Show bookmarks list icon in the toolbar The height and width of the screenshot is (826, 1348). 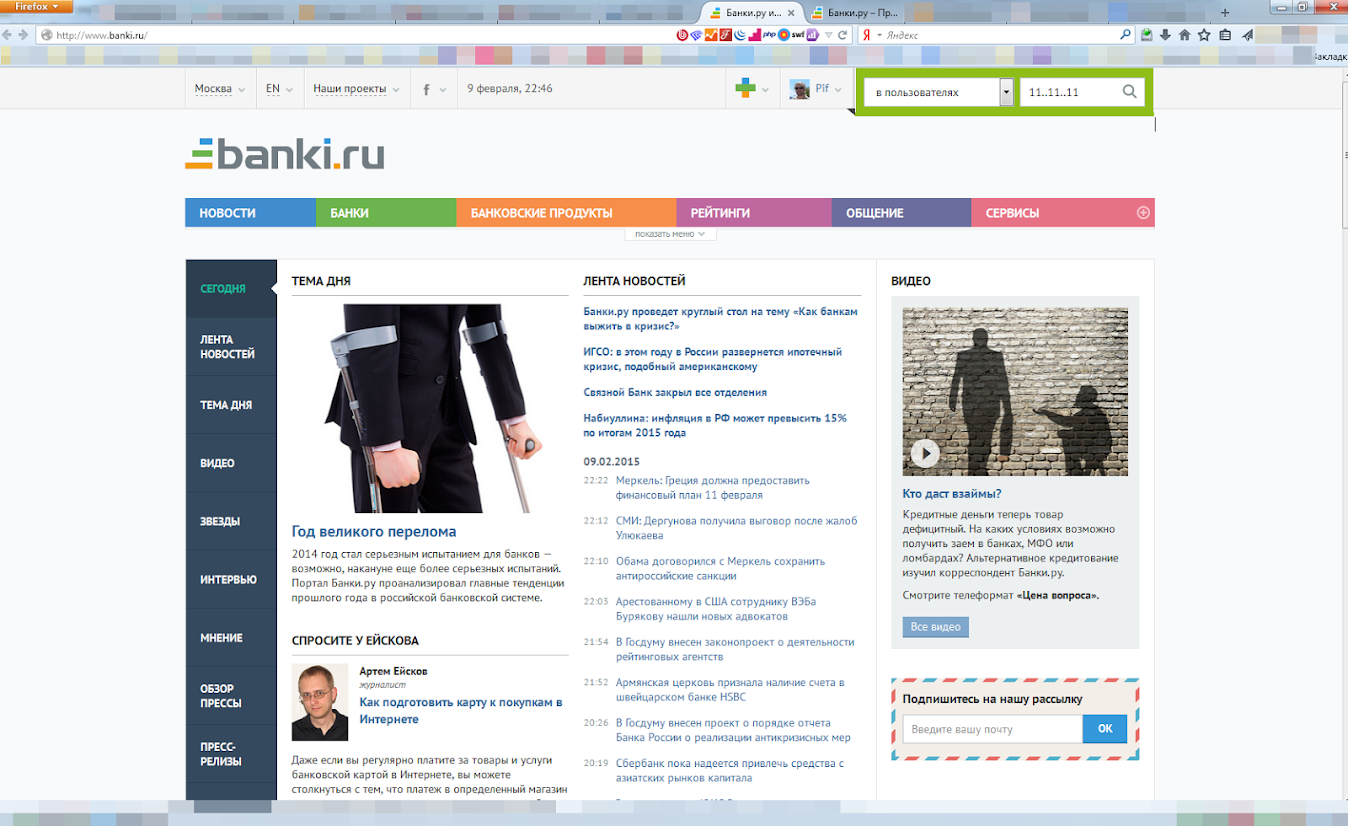1225,35
